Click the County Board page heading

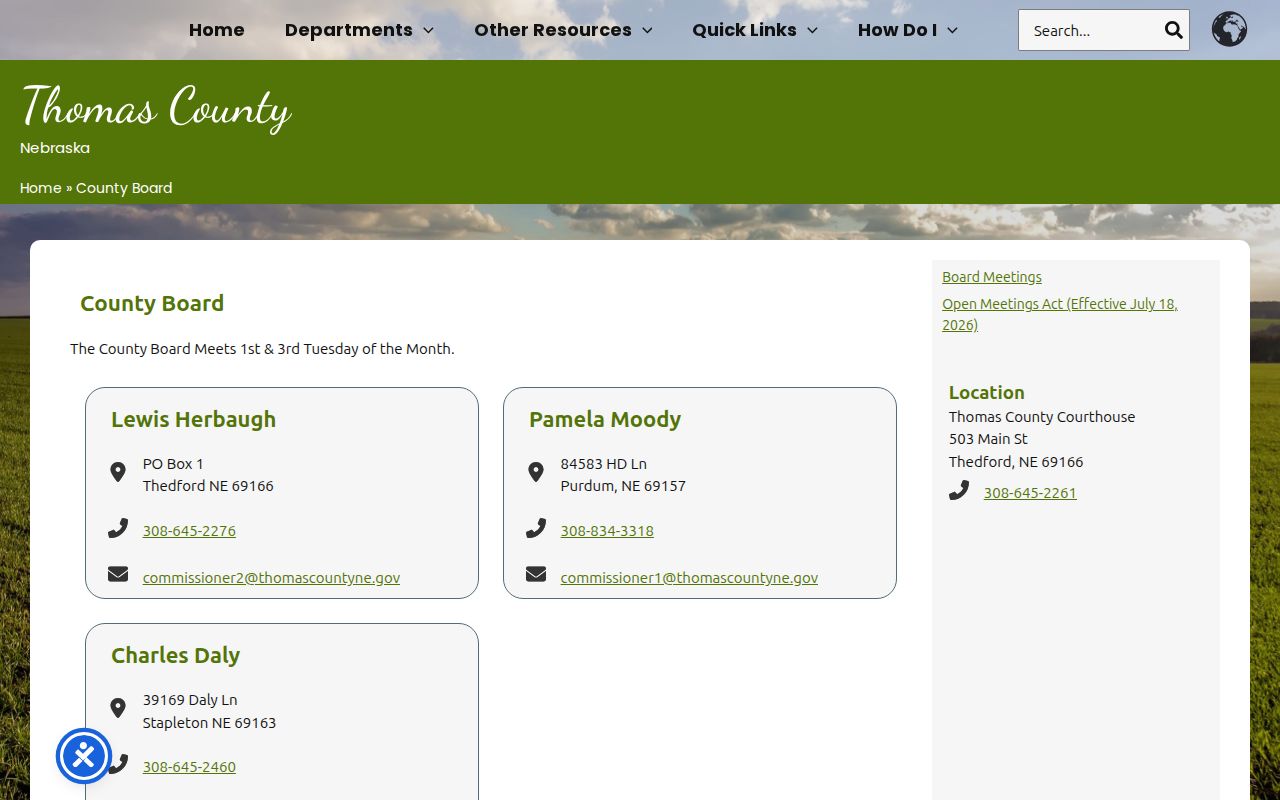152,303
